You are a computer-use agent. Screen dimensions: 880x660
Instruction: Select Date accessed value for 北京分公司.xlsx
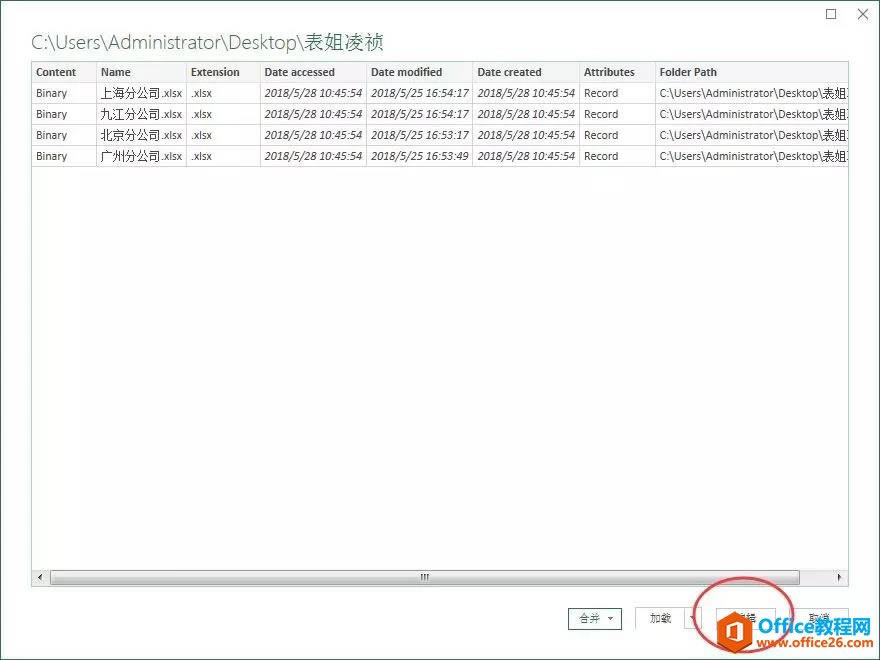[314, 135]
